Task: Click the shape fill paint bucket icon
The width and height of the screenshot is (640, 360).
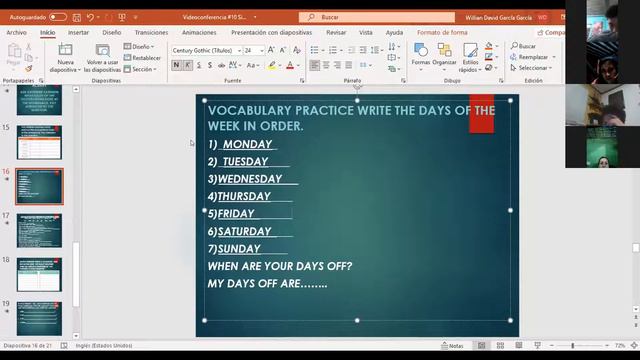Action: pyautogui.click(x=489, y=46)
